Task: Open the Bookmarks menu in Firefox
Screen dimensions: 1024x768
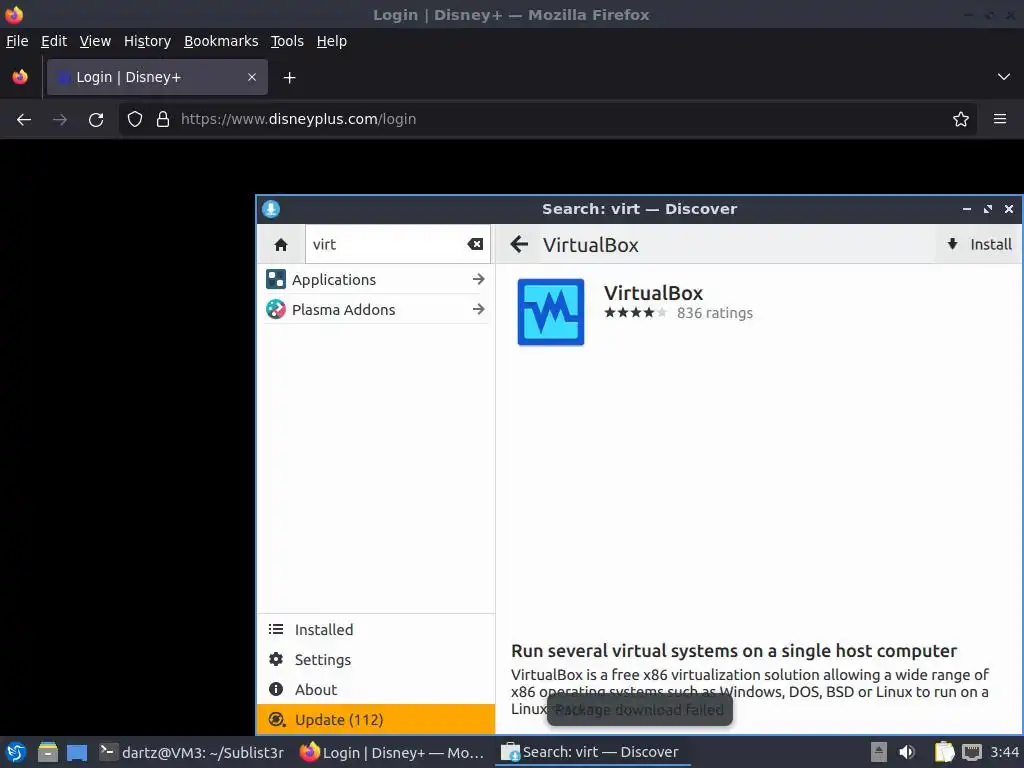Action: pos(221,41)
